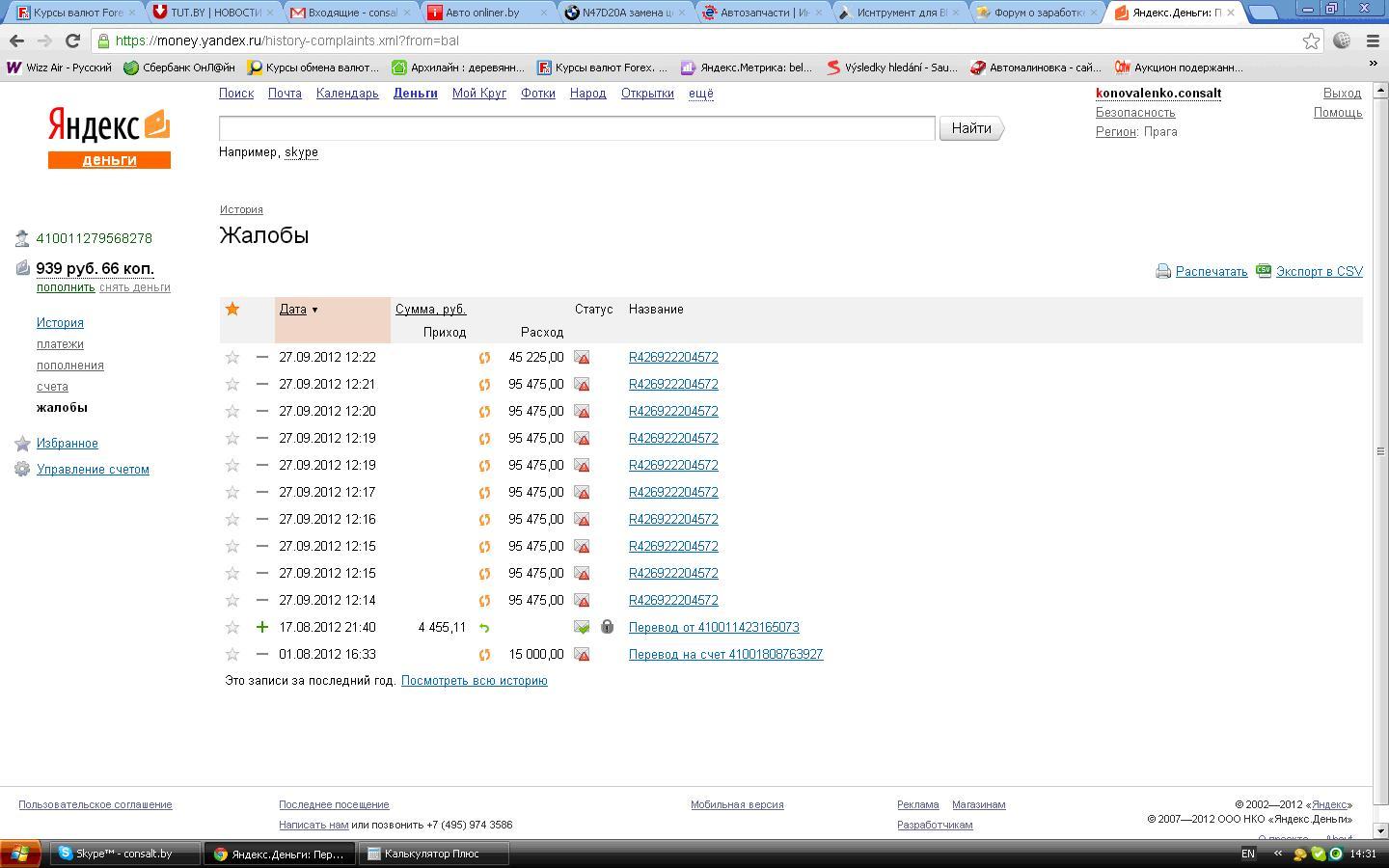The height and width of the screenshot is (868, 1389).
Task: Open платежи in the left sidebar
Action: pyautogui.click(x=60, y=344)
